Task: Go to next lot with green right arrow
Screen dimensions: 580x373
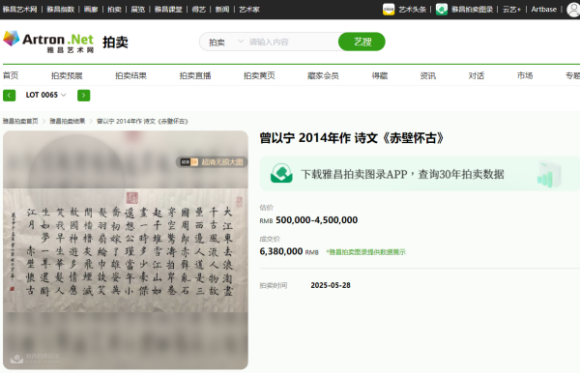Action: click(x=84, y=95)
